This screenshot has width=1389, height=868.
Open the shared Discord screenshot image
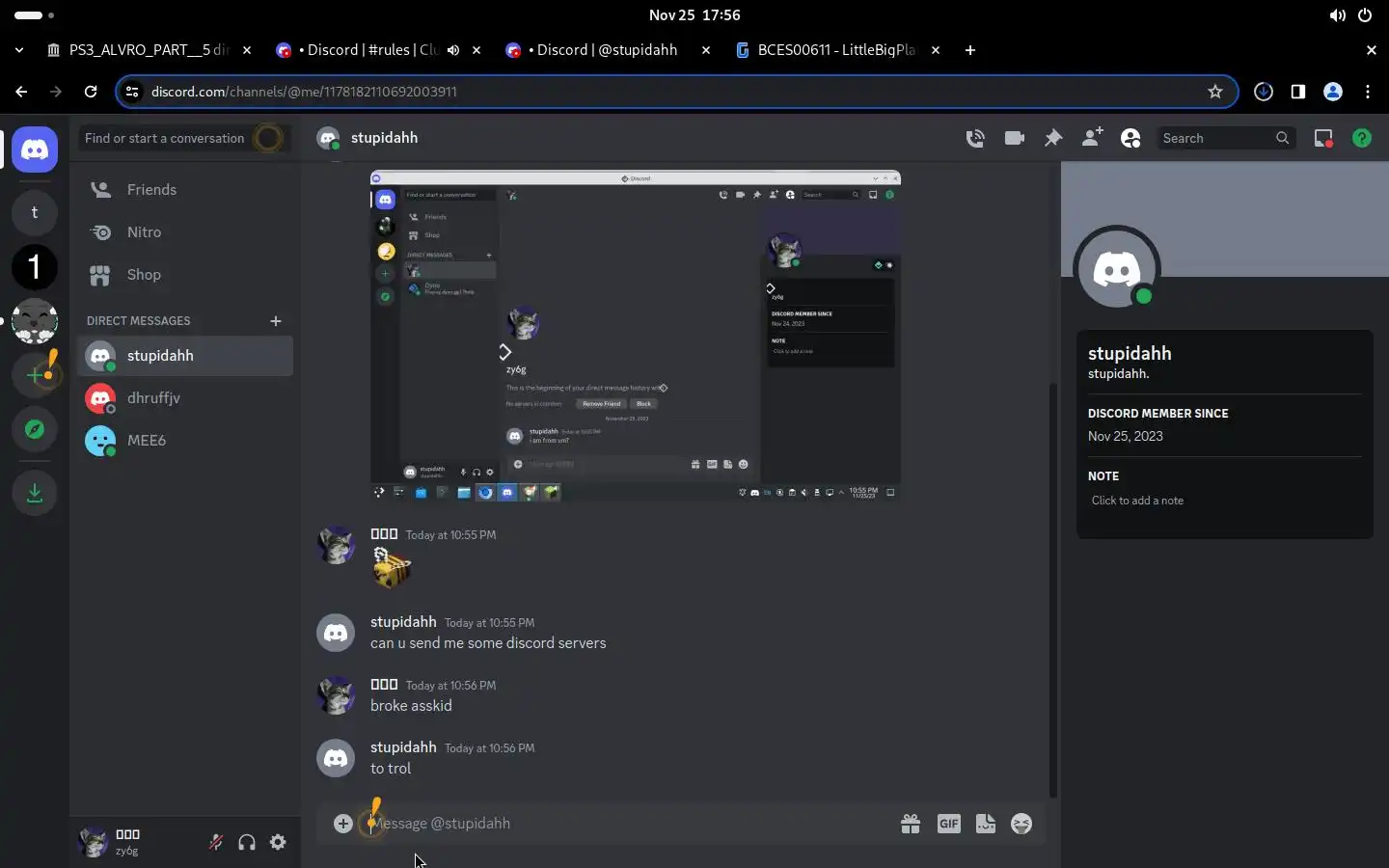click(x=636, y=337)
